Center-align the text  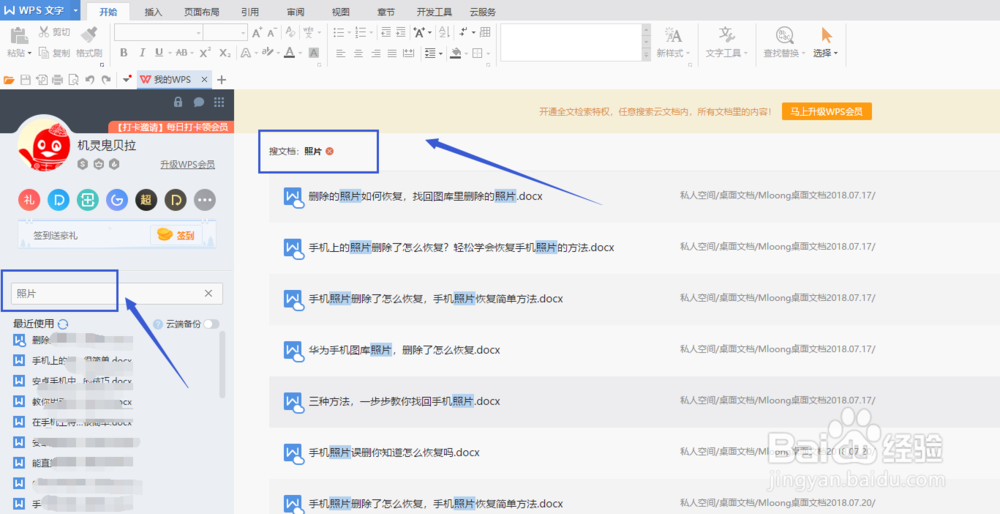[x=358, y=53]
